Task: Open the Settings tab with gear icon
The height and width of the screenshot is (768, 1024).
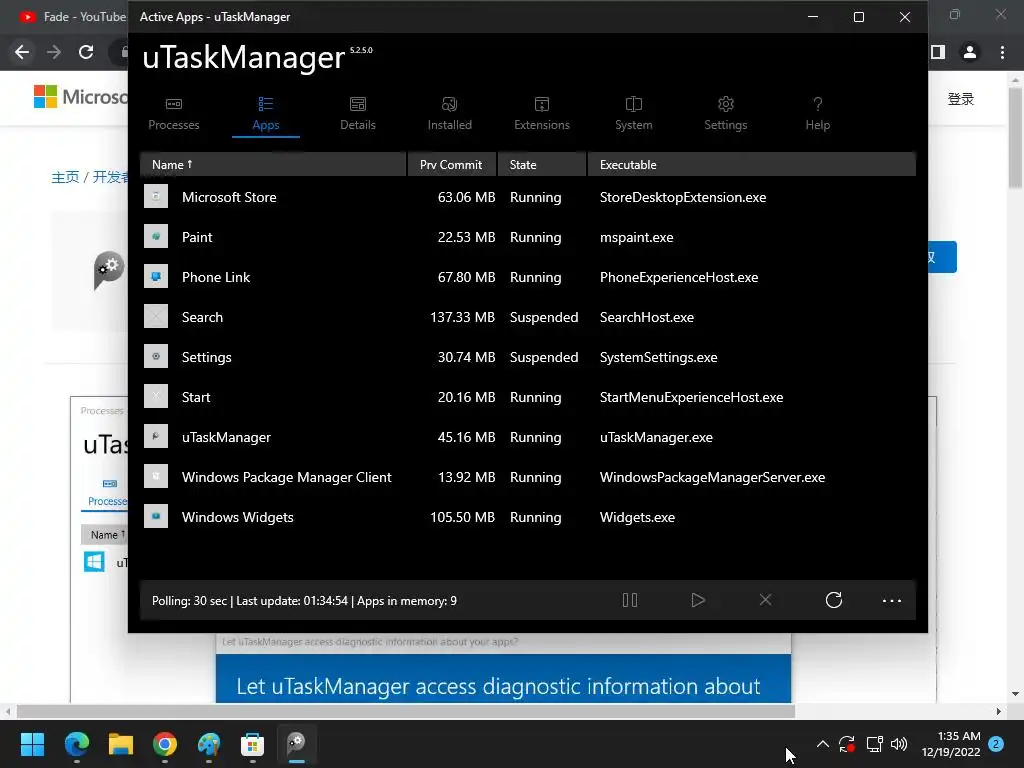Action: 726,114
